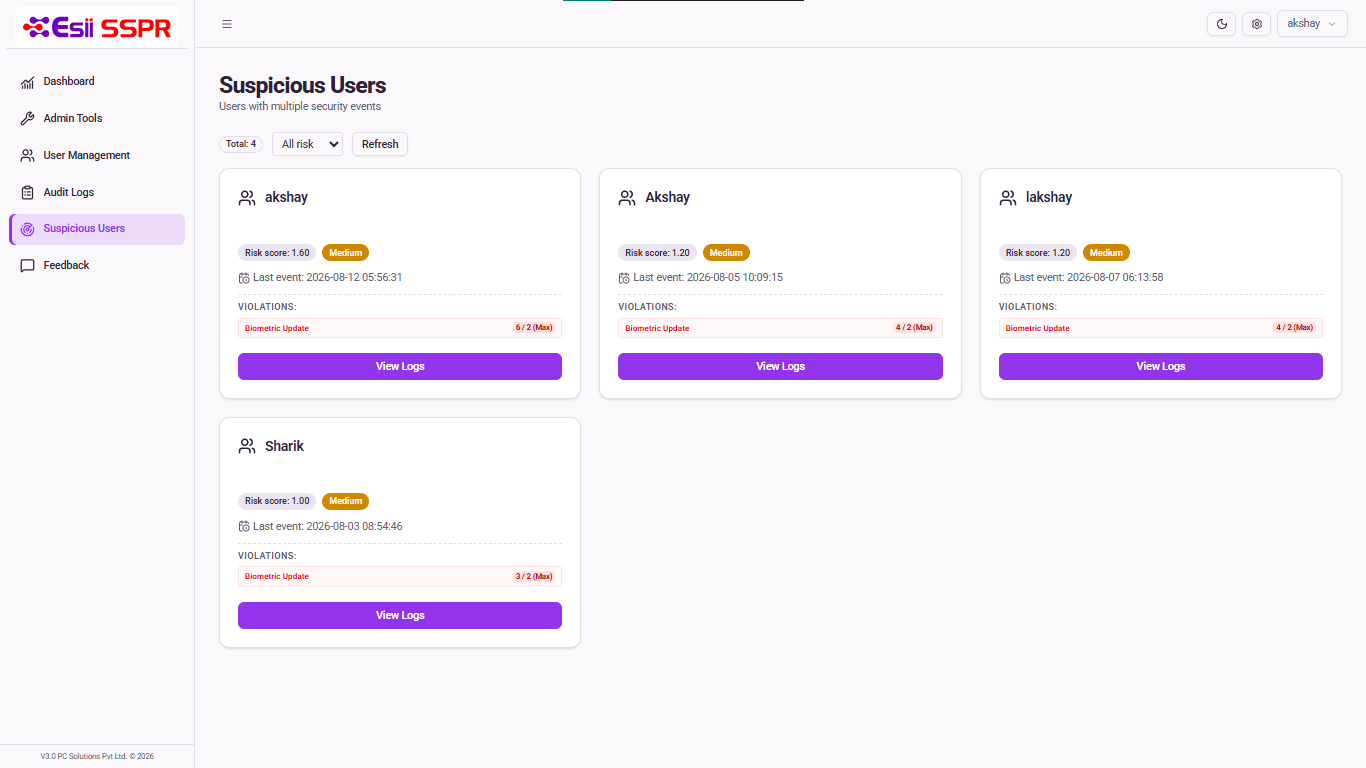
Task: Click the 6 / 2 (Max) violation count
Action: click(x=534, y=328)
